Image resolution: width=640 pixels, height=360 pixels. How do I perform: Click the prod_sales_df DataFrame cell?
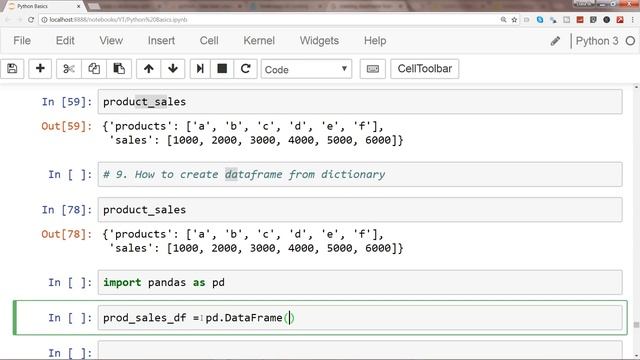click(x=360, y=318)
